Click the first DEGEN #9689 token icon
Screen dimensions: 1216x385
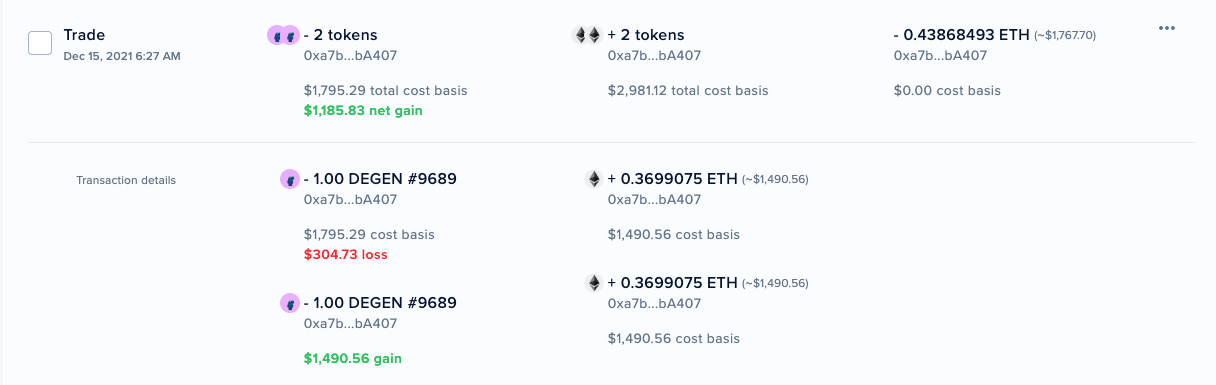289,180
